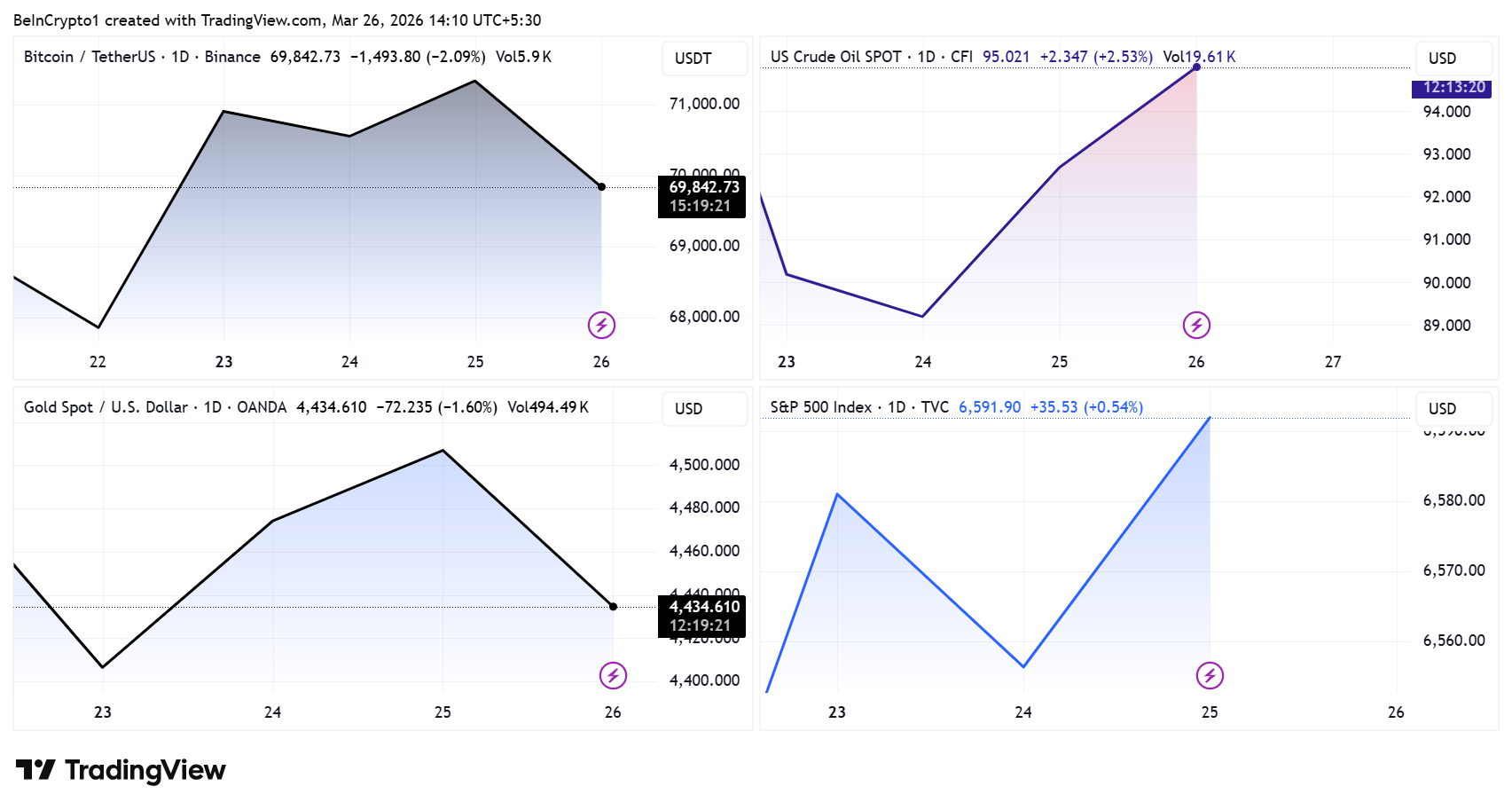Click the 69,842.73 Bitcoin price label
Image resolution: width=1512 pixels, height=810 pixels.
click(x=703, y=187)
